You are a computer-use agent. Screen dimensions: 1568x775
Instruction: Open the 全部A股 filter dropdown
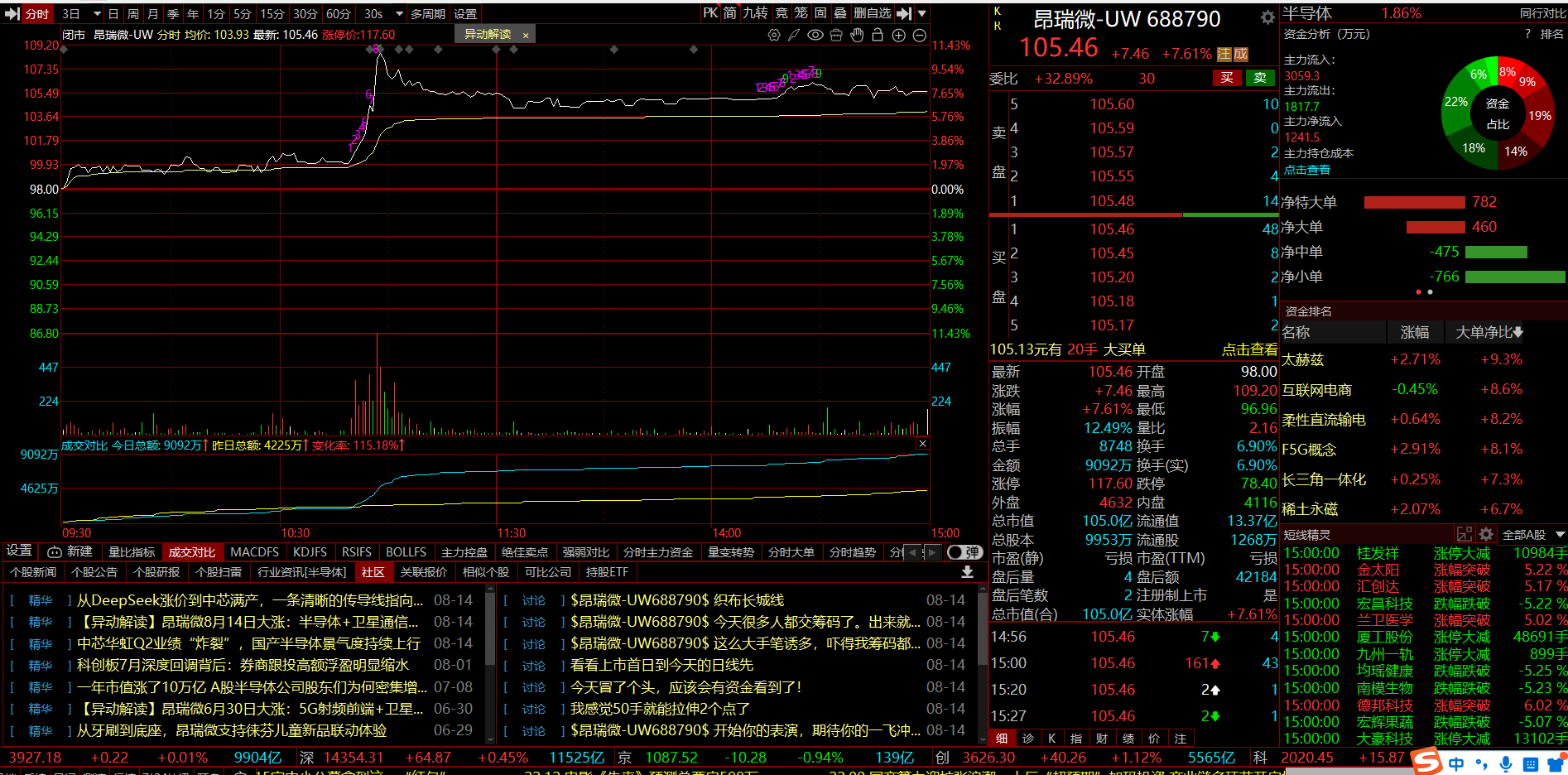coord(1533,534)
